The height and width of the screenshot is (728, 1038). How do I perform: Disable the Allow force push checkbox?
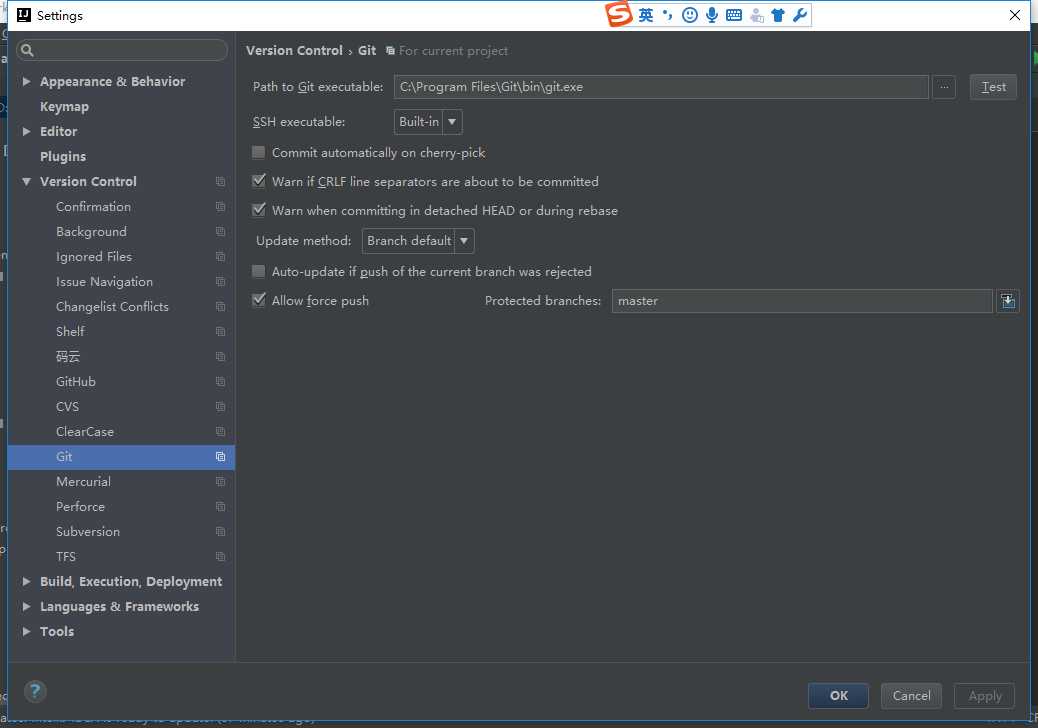coord(259,301)
